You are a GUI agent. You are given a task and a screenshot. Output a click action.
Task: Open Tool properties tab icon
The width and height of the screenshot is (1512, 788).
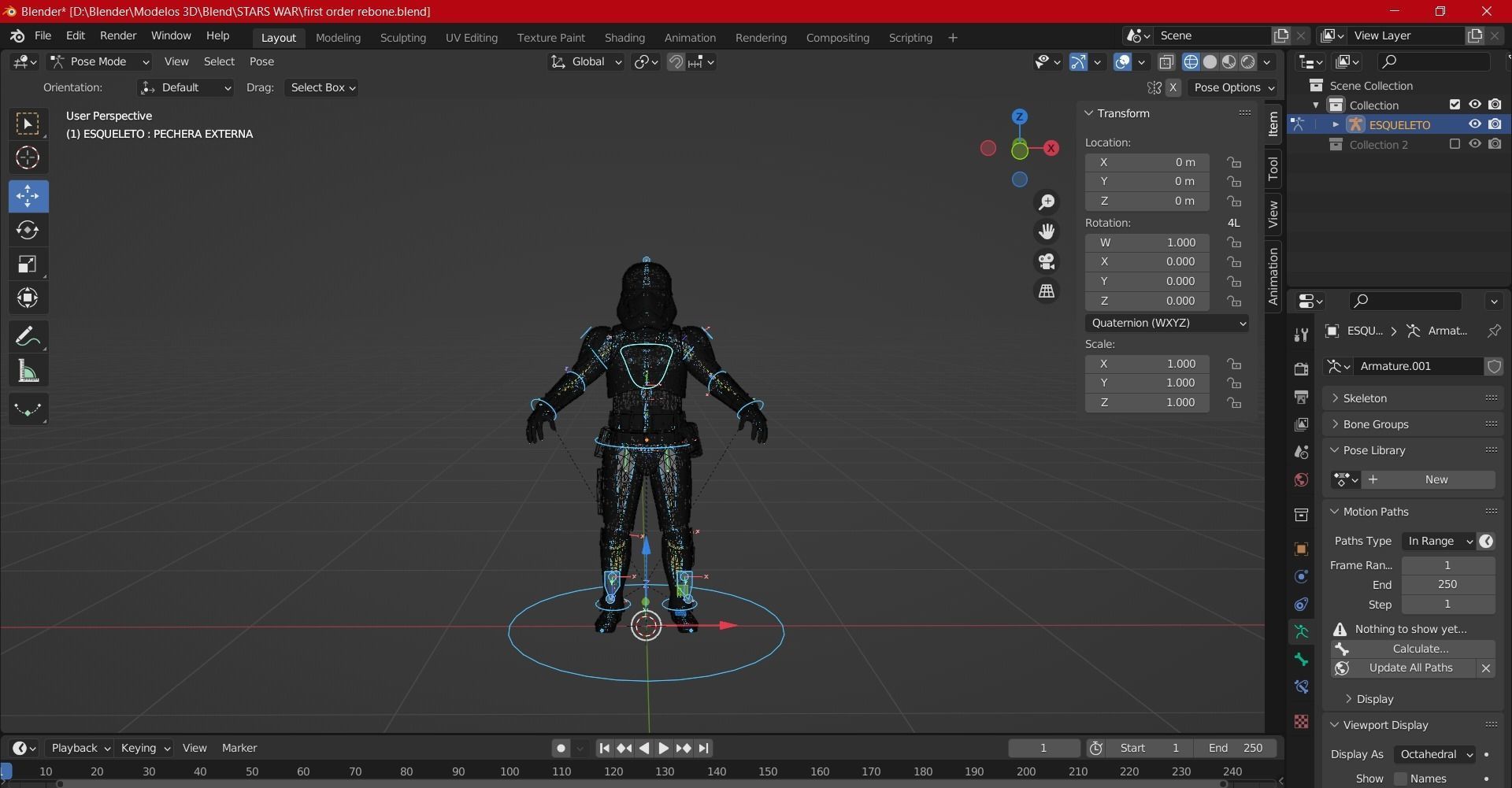1301,335
